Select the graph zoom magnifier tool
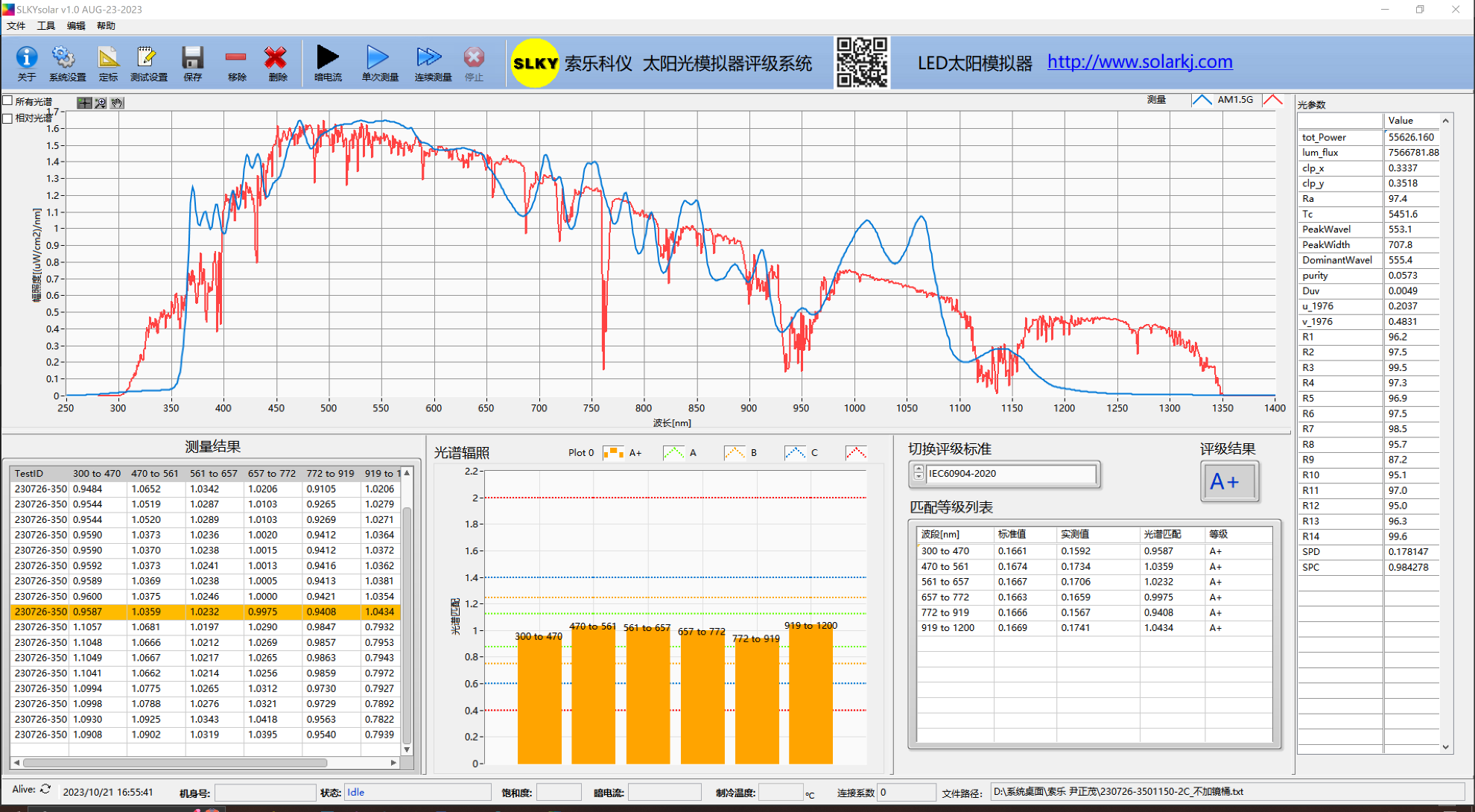 (x=101, y=104)
